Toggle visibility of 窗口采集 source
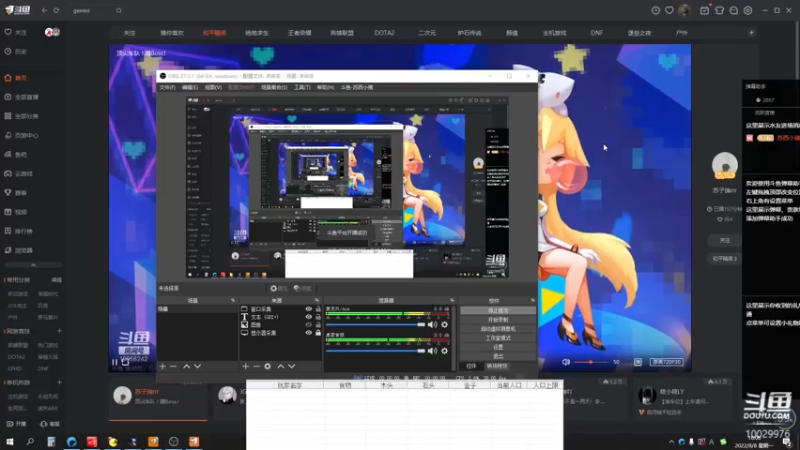Screen dimensions: 800x450 click(x=309, y=309)
